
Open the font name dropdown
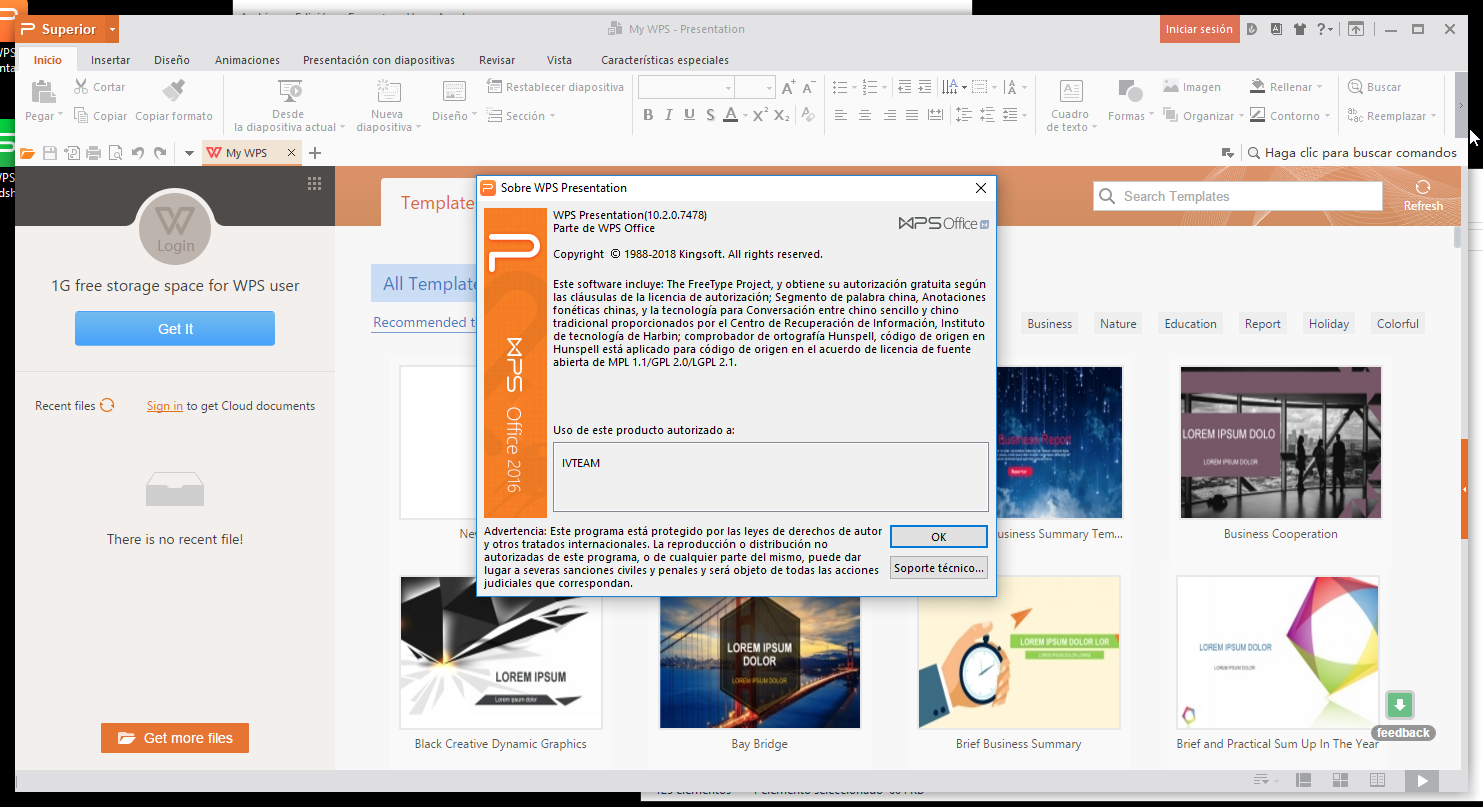(728, 88)
